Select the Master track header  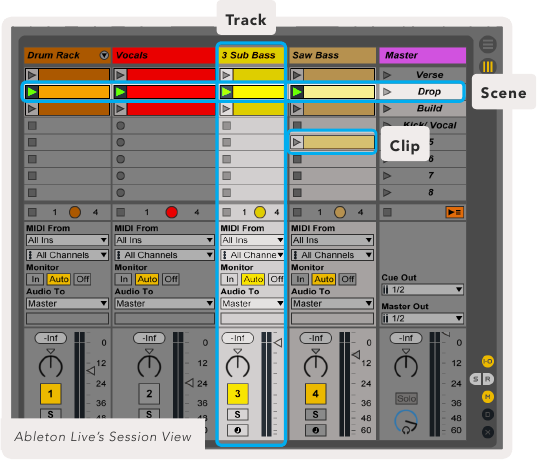(423, 55)
